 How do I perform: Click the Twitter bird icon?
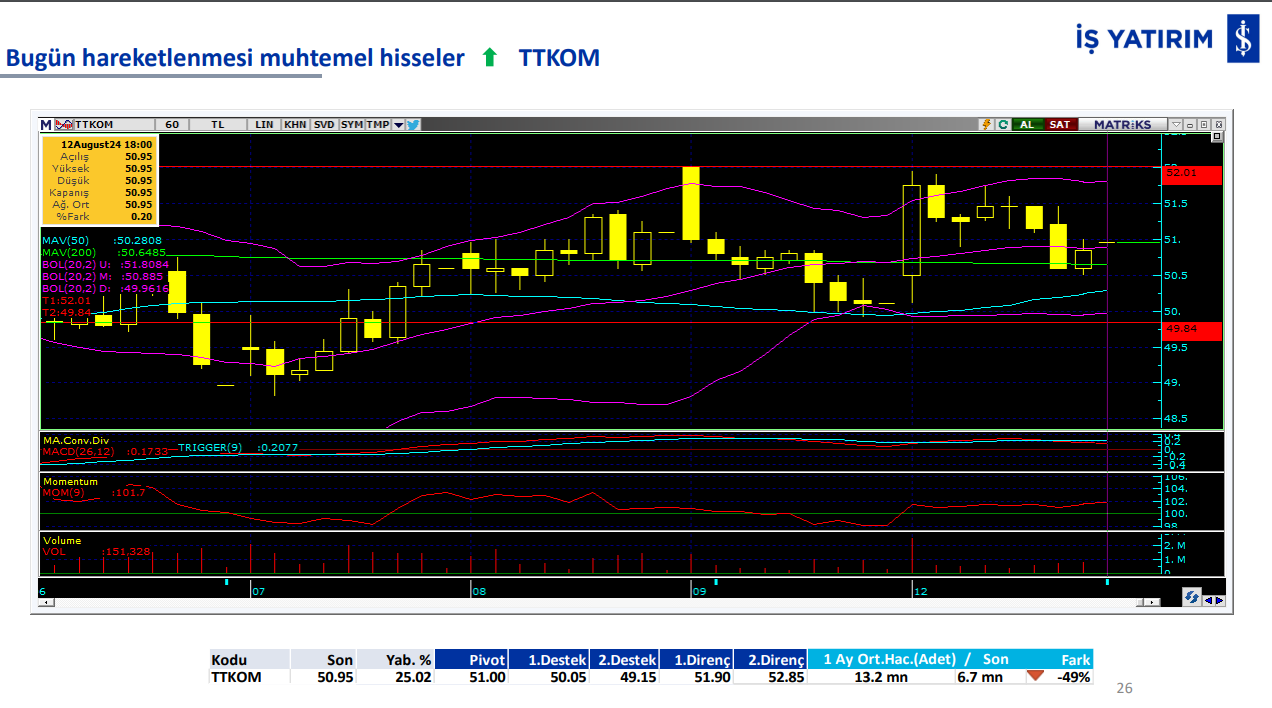pyautogui.click(x=412, y=125)
